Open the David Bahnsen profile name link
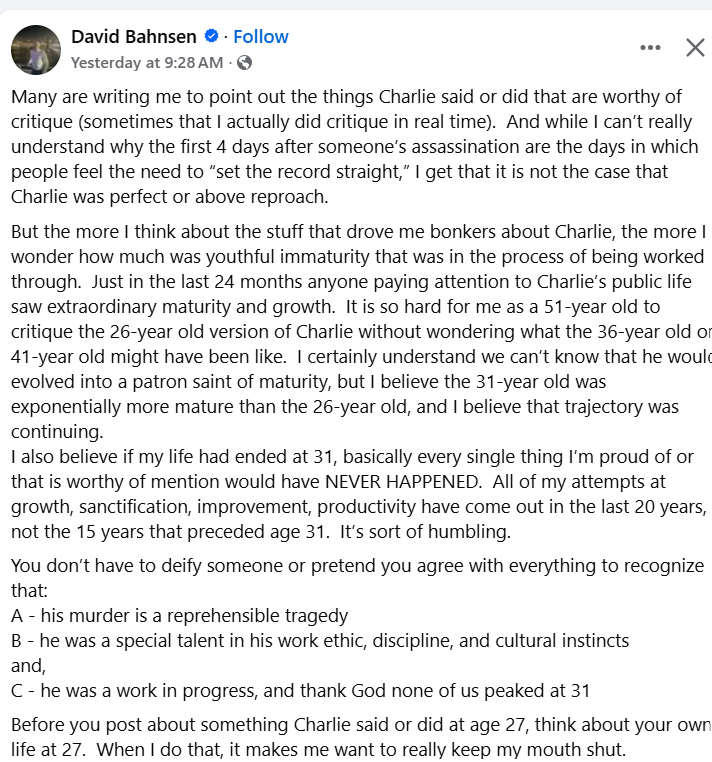This screenshot has width=712, height=762. 134,36
